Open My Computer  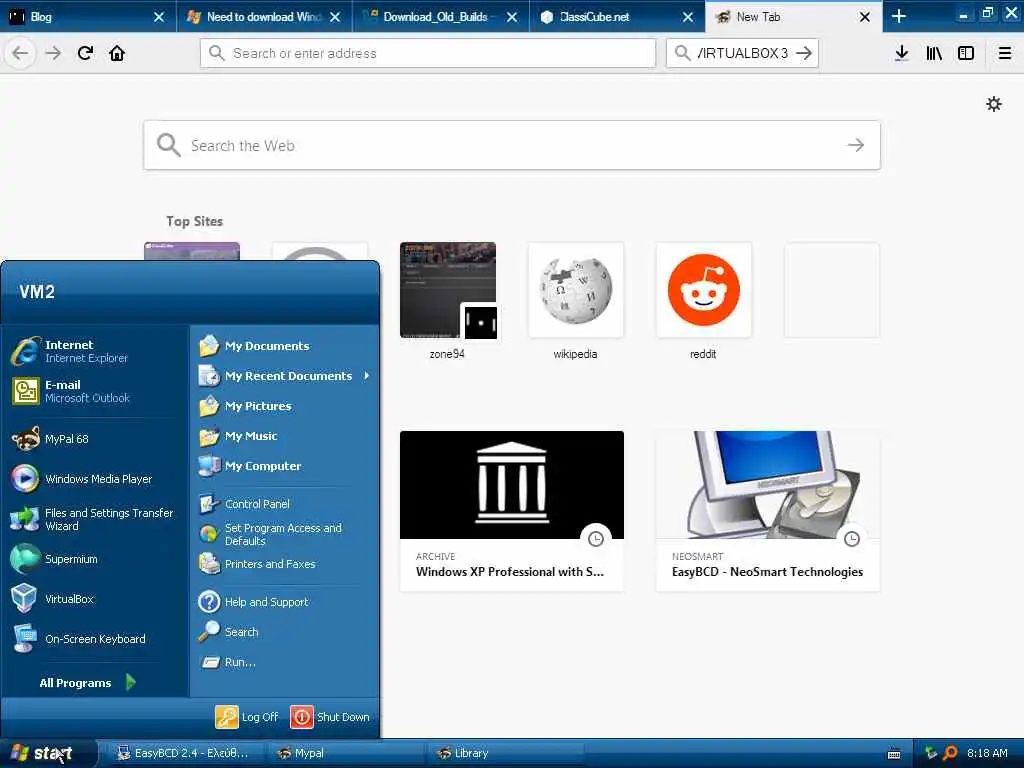coord(285,466)
